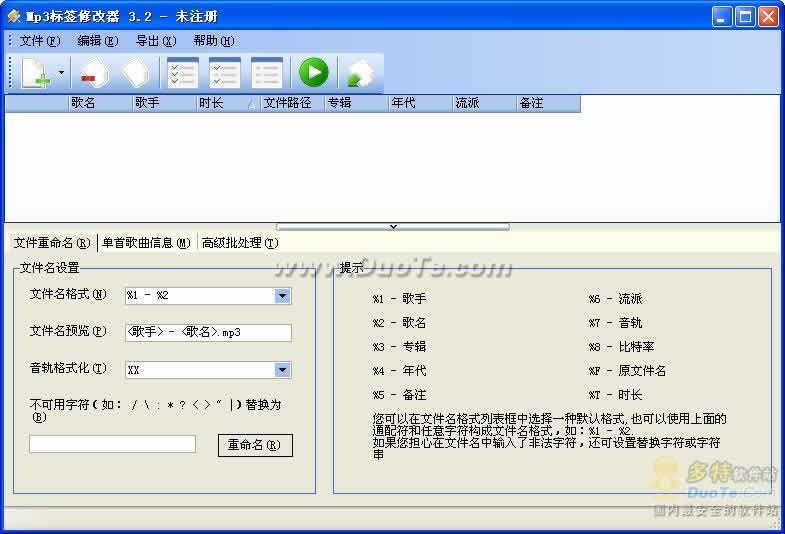Switch to the 单首歌曲信息(M) tab
This screenshot has width=785, height=534.
click(x=146, y=243)
